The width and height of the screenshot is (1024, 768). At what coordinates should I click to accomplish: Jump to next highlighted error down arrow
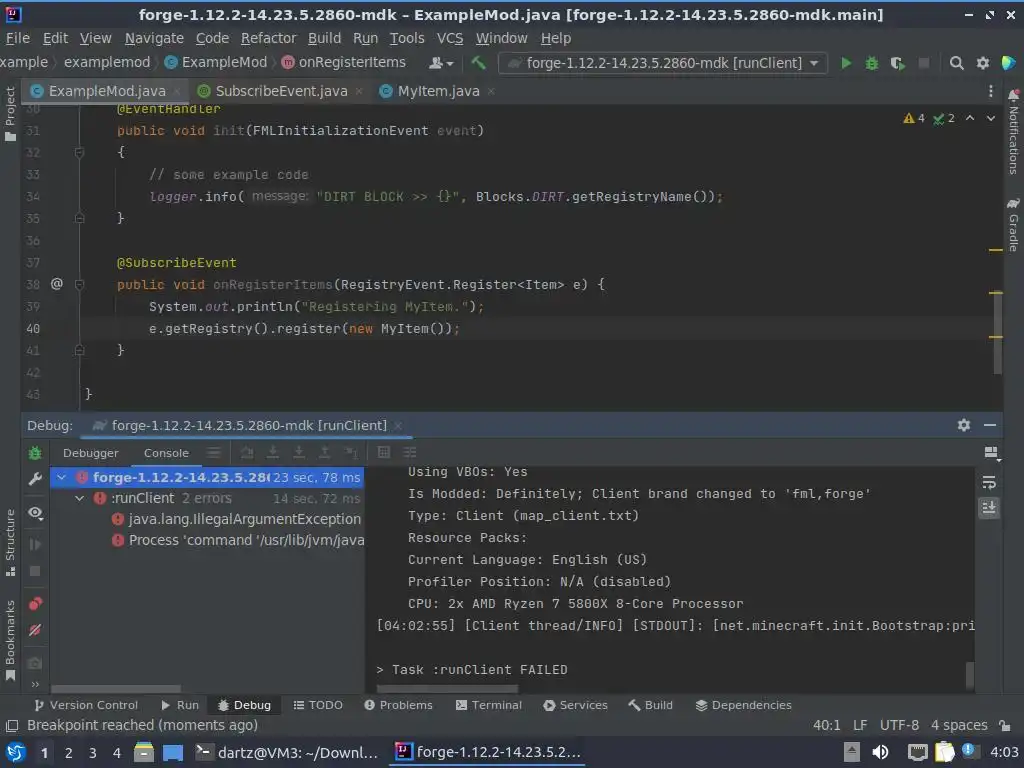pyautogui.click(x=991, y=118)
